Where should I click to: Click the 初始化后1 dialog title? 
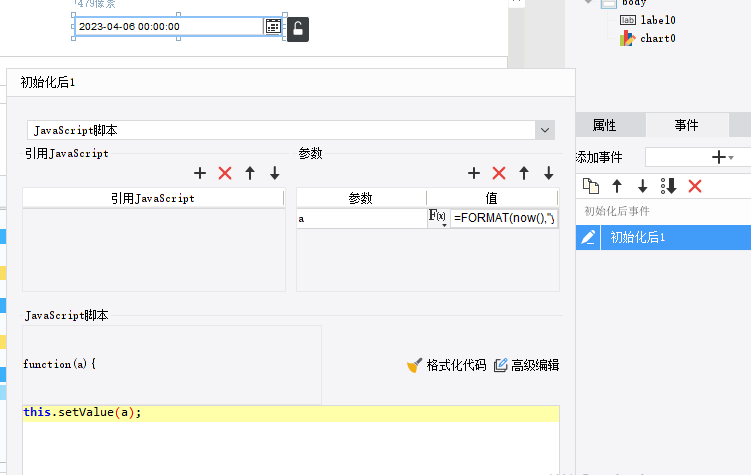[x=47, y=82]
